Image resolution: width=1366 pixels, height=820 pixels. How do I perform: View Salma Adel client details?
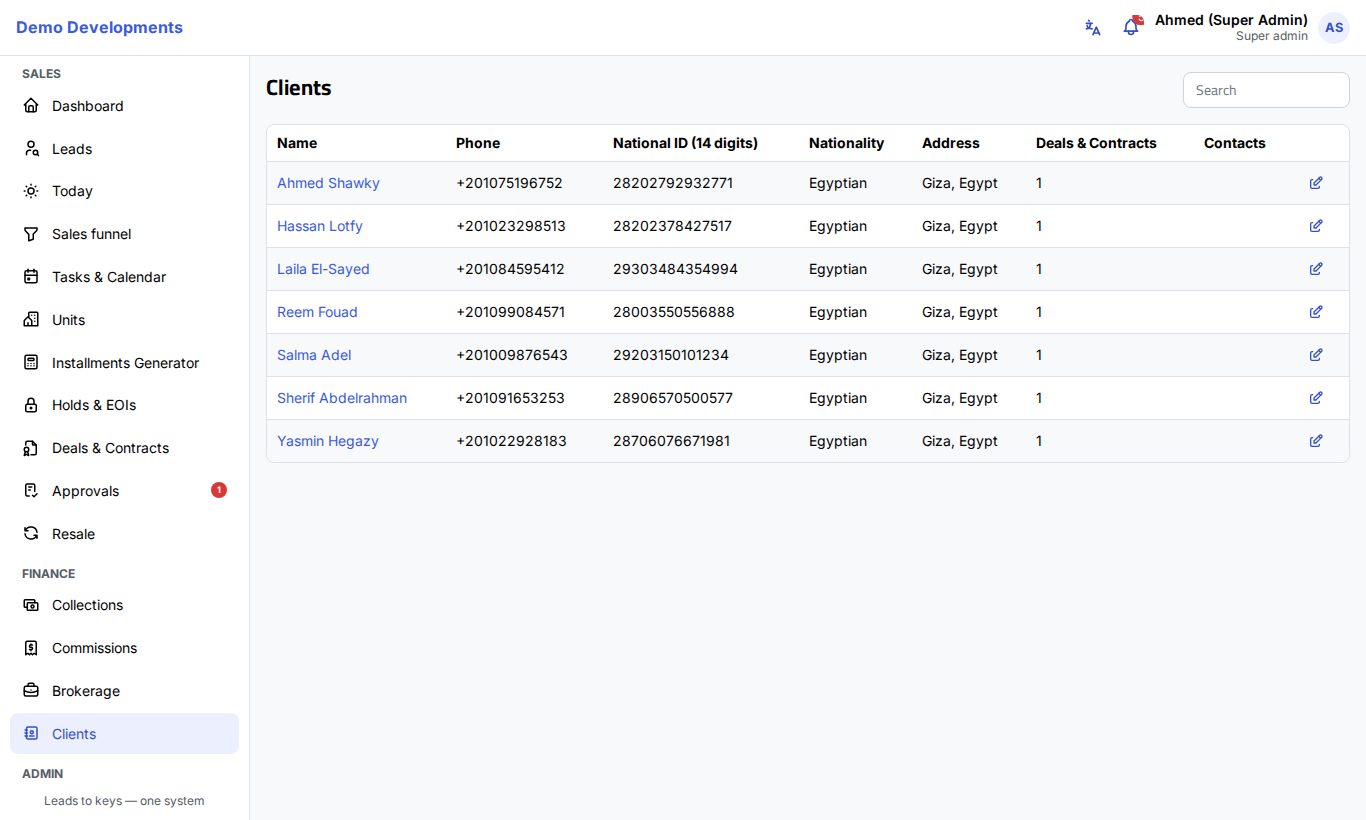tap(314, 355)
